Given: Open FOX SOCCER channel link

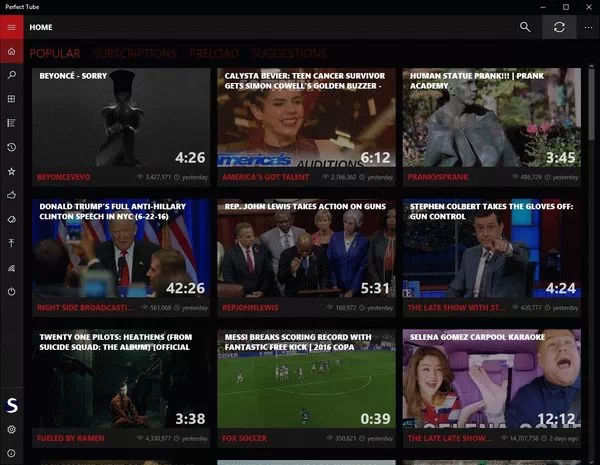Looking at the screenshot, I should click(x=245, y=438).
